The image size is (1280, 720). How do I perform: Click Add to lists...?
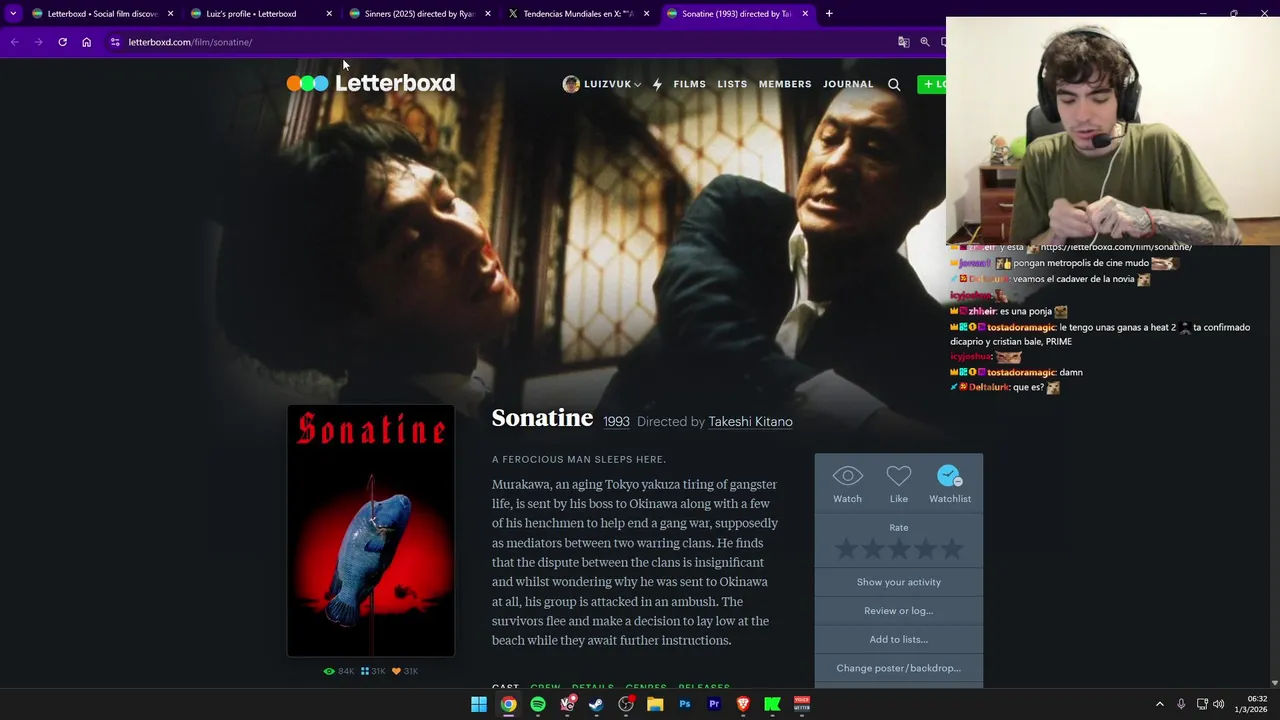pyautogui.click(x=899, y=639)
